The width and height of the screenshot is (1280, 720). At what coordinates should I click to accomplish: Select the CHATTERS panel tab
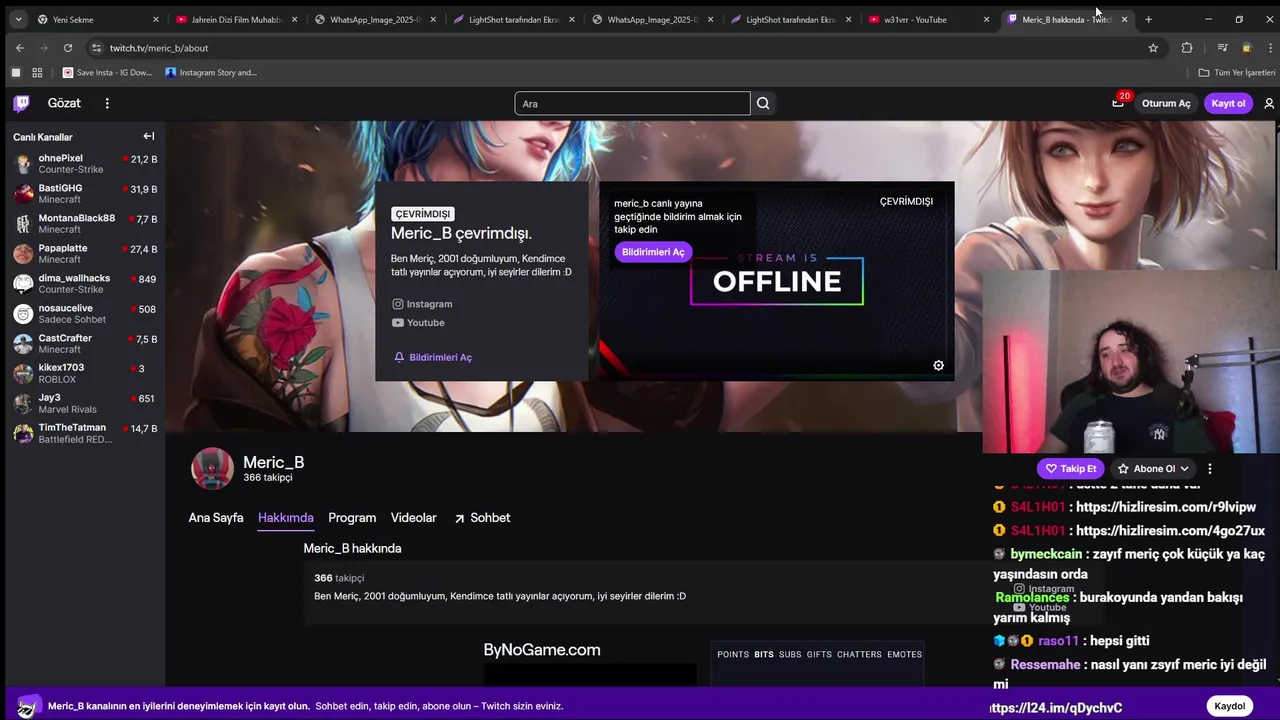coord(859,655)
